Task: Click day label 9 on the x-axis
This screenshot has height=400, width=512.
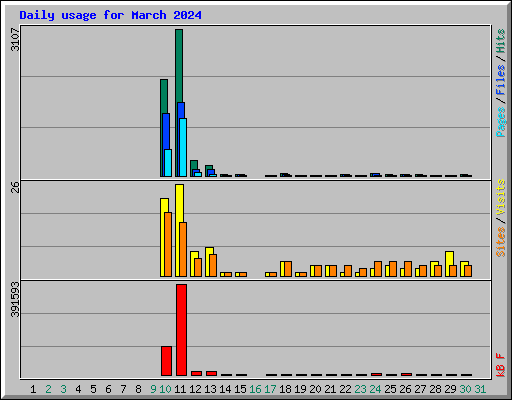Action: pos(153,389)
